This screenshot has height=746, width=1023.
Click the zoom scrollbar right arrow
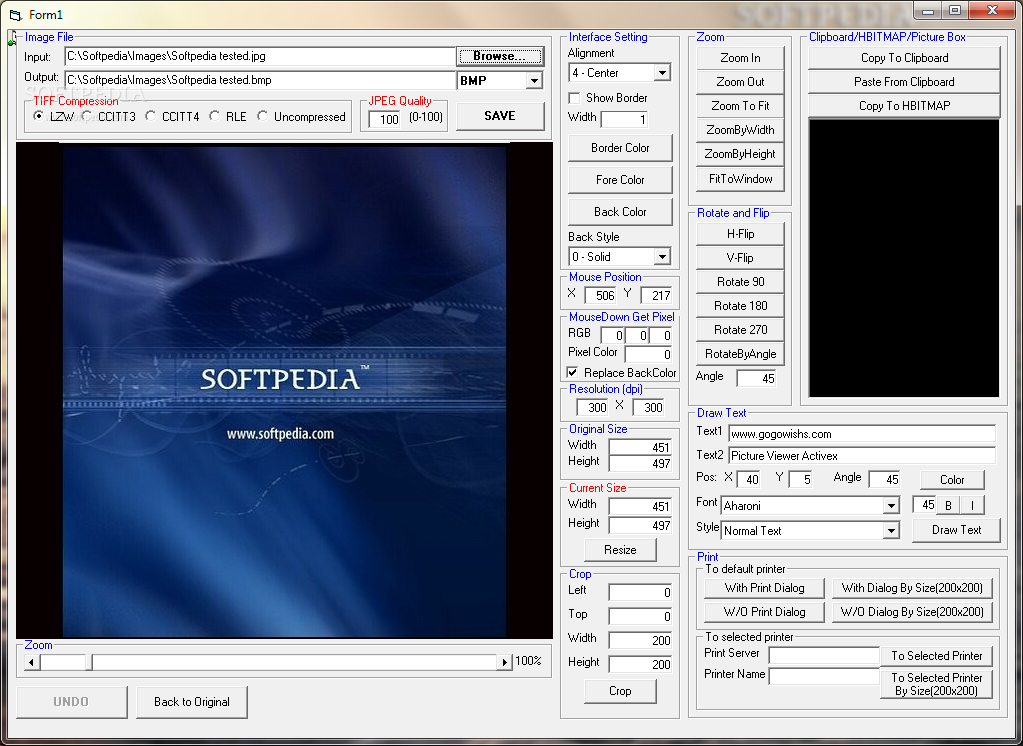pyautogui.click(x=504, y=662)
